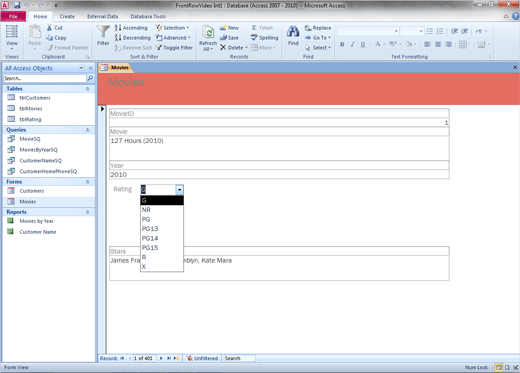Screen dimensions: 520x373
Task: Click Toggle Filter
Action: 174,48
